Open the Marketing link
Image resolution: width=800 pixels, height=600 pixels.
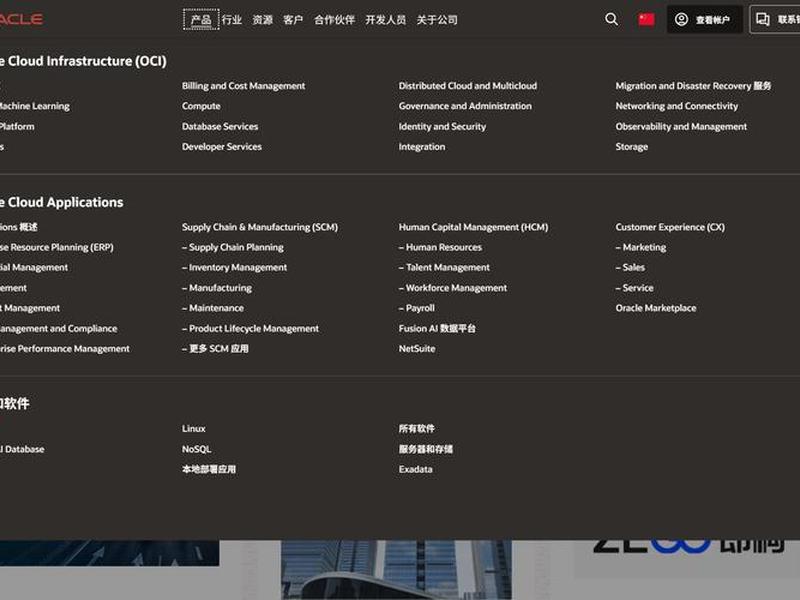click(x=641, y=247)
